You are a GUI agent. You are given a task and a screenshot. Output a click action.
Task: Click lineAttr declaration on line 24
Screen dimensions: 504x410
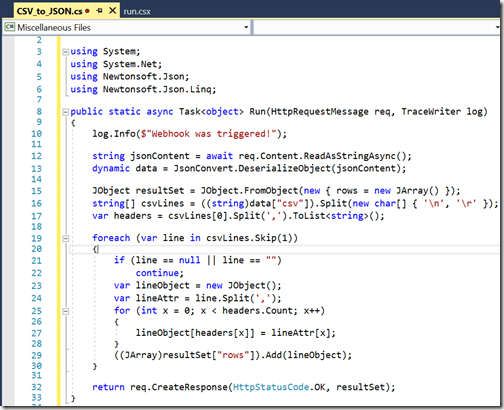[x=157, y=298]
